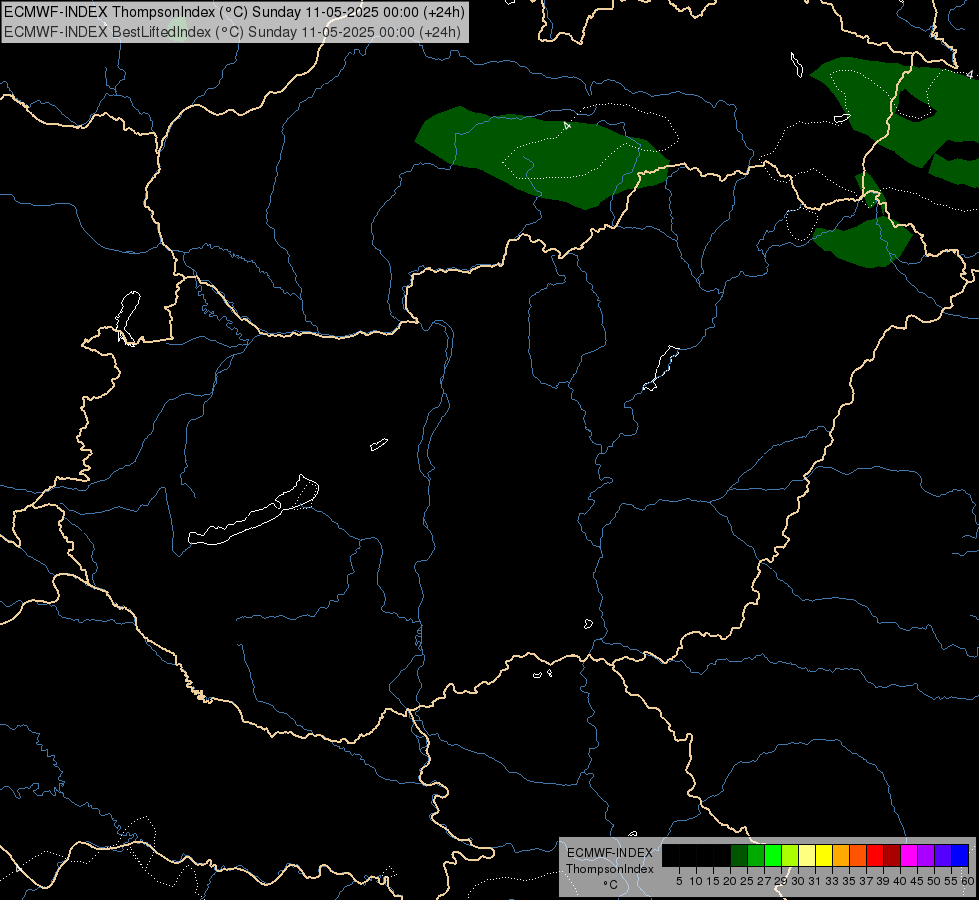979x900 pixels.
Task: Click the legend title ECMWF-INDEX
Action: (609, 853)
